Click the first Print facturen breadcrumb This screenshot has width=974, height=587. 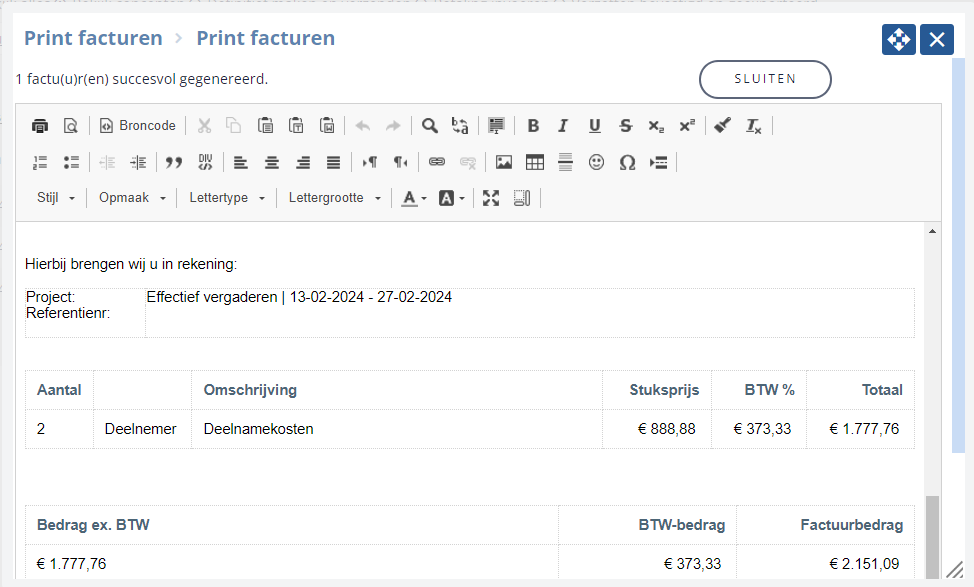(93, 38)
